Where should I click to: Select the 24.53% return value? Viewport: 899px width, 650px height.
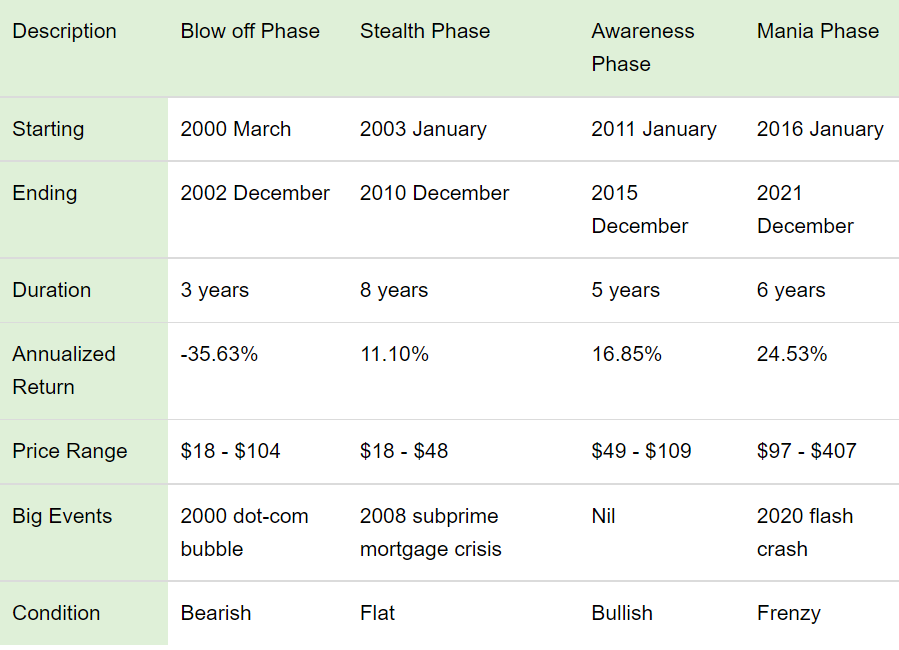point(792,354)
